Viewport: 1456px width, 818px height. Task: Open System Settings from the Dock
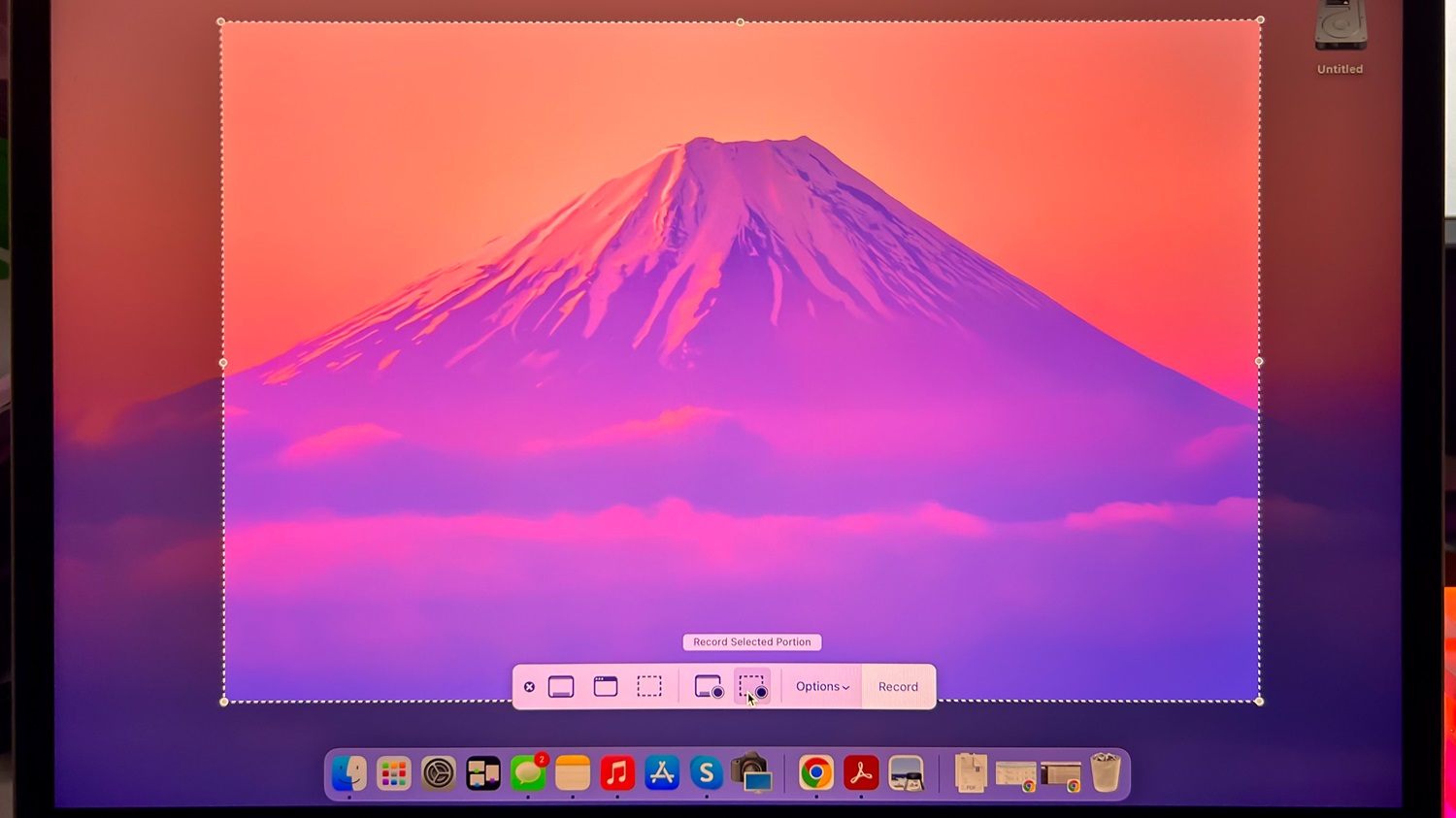pos(439,773)
